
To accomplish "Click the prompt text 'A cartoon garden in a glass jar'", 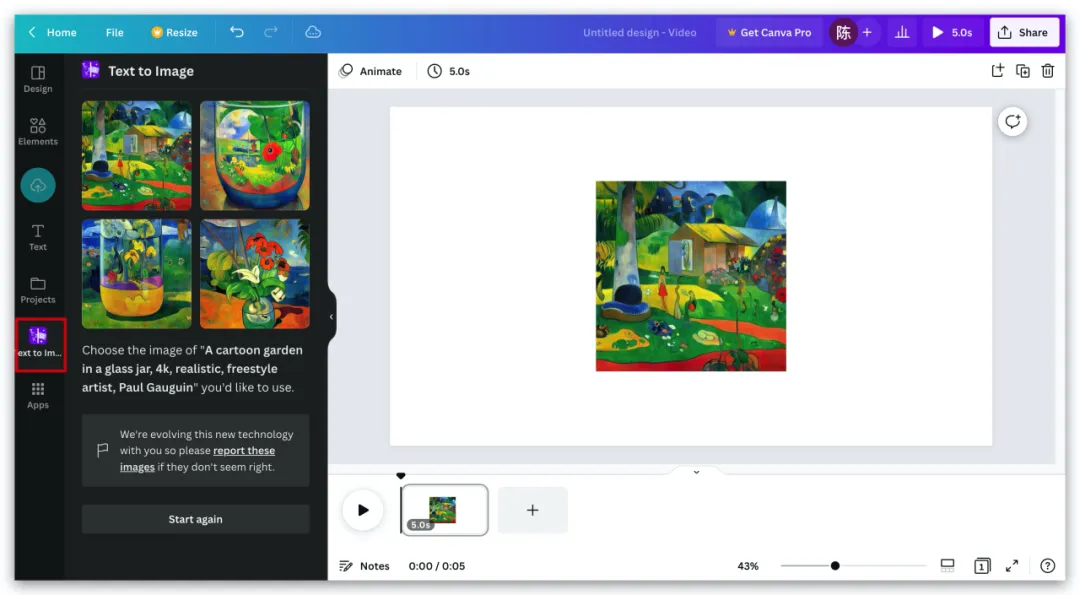I will point(192,359).
